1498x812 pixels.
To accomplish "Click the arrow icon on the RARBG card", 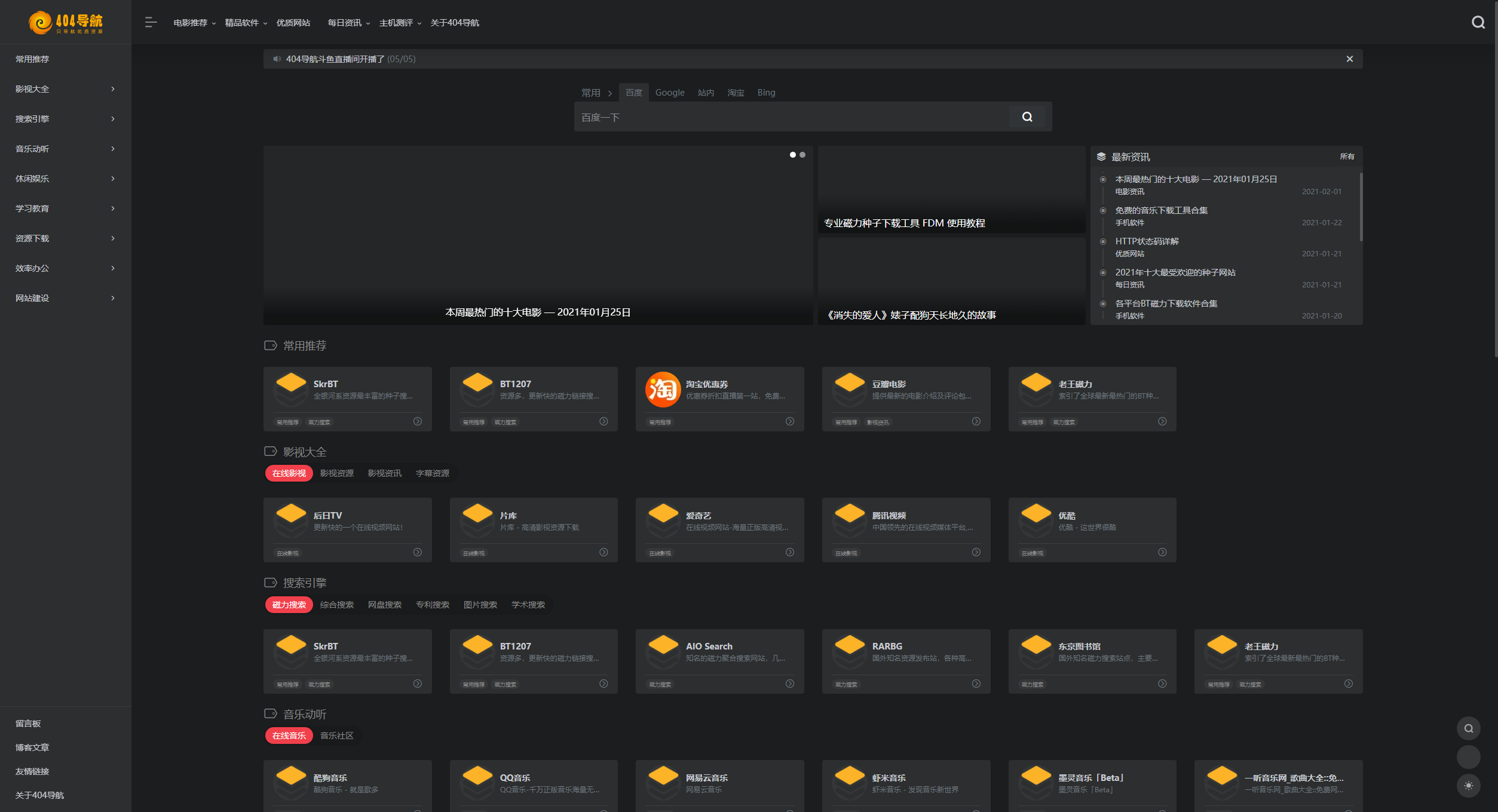I will point(976,684).
